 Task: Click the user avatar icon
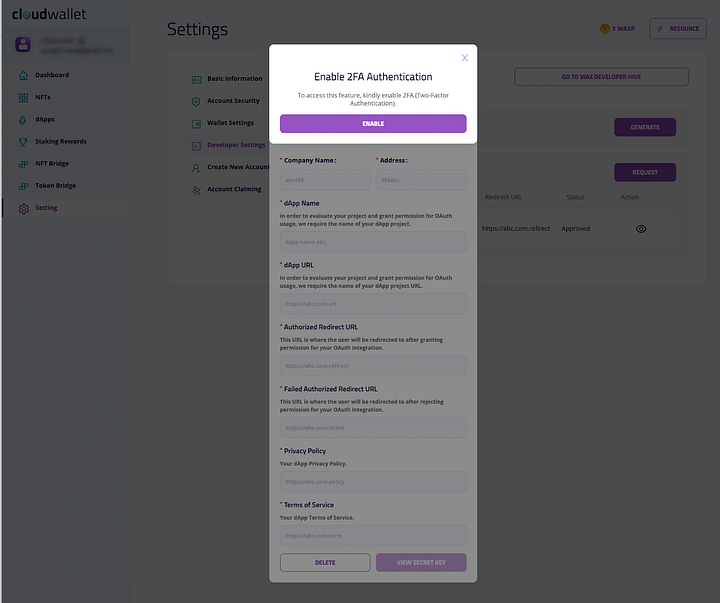point(23,45)
